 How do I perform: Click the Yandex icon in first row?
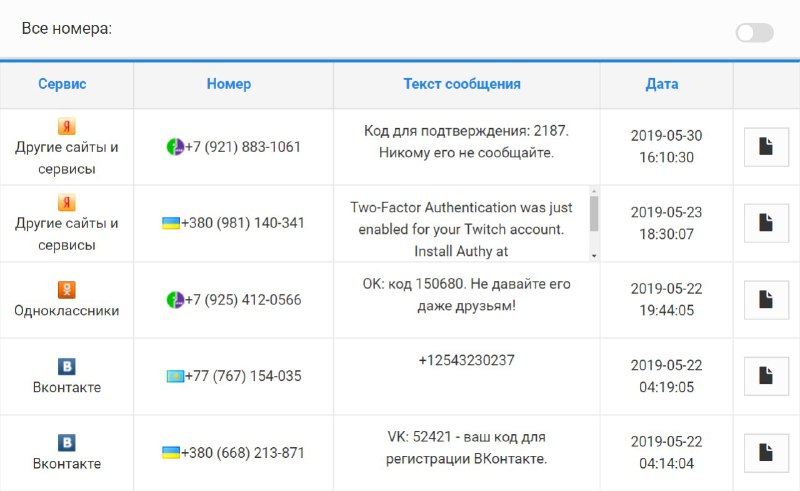tap(66, 126)
